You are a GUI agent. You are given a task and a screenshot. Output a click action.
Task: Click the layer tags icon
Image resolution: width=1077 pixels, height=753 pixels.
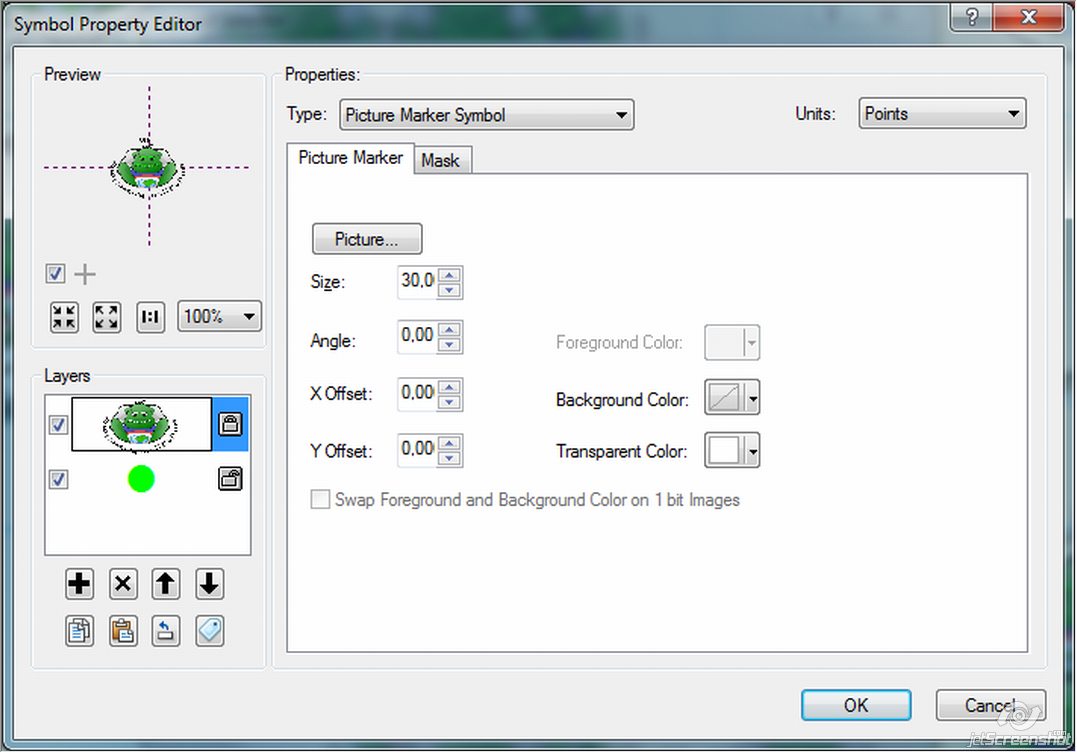point(209,631)
